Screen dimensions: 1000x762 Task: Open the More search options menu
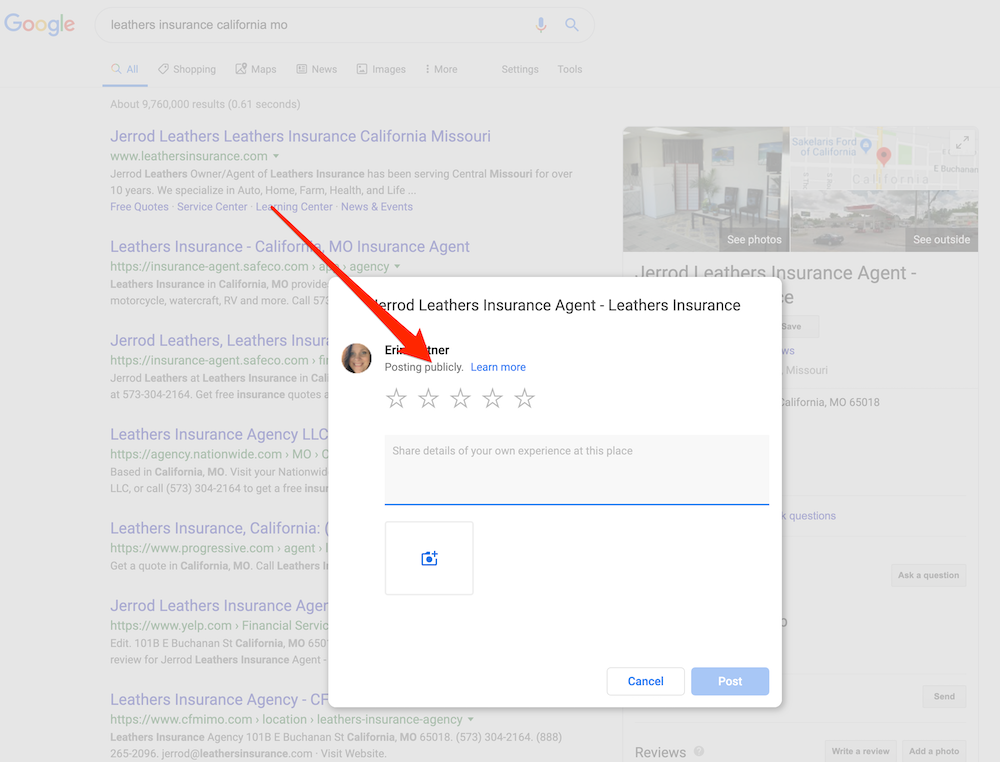441,69
